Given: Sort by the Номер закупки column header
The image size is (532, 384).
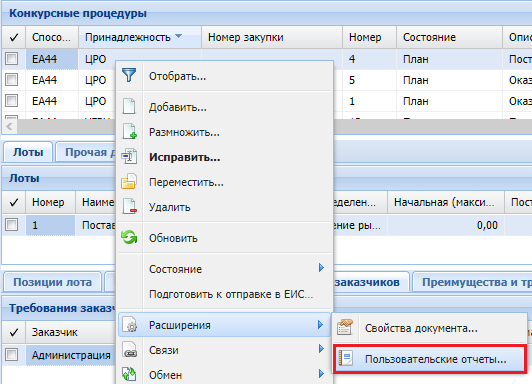Looking at the screenshot, I should click(271, 37).
